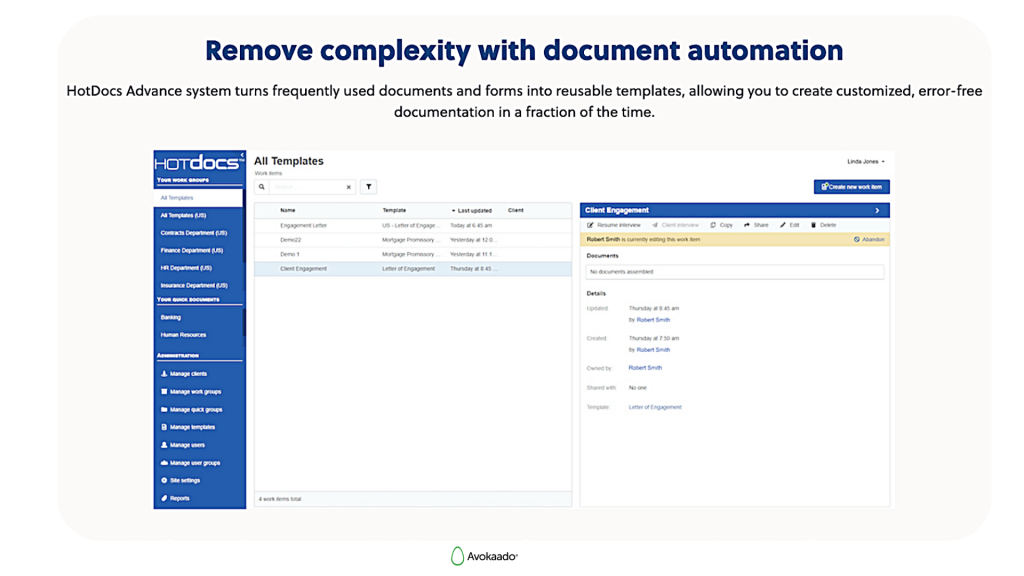Follow the Robert Smith owner link
1024x576 pixels.
[647, 367]
